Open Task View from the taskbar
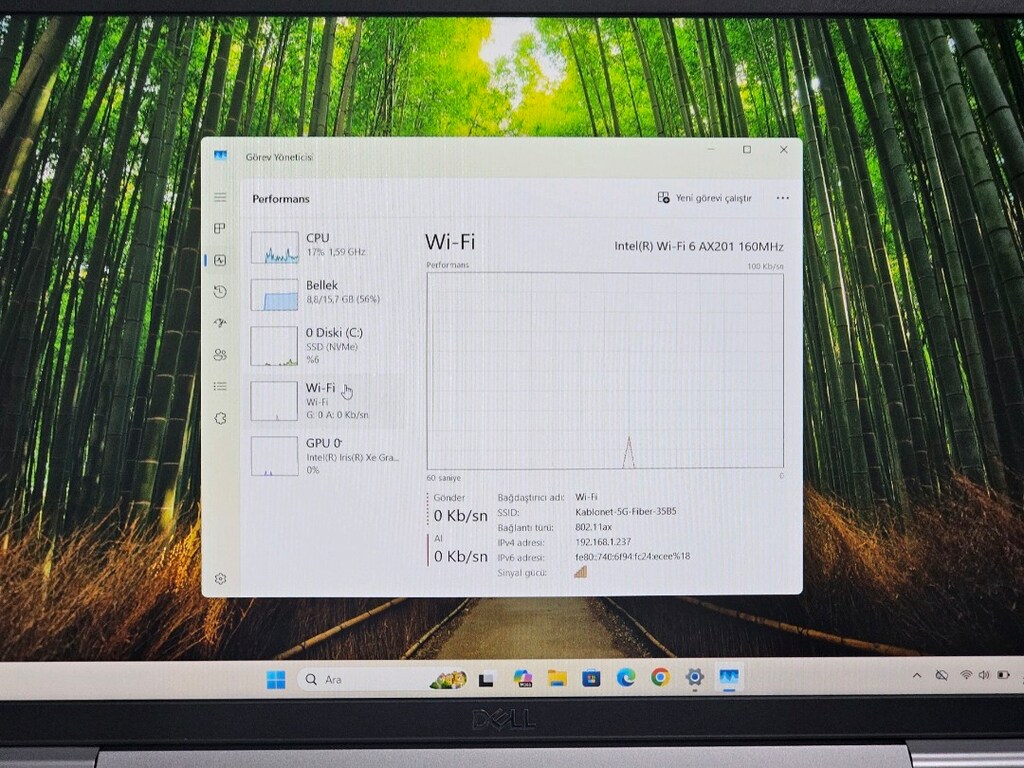The width and height of the screenshot is (1024, 768). (486, 680)
